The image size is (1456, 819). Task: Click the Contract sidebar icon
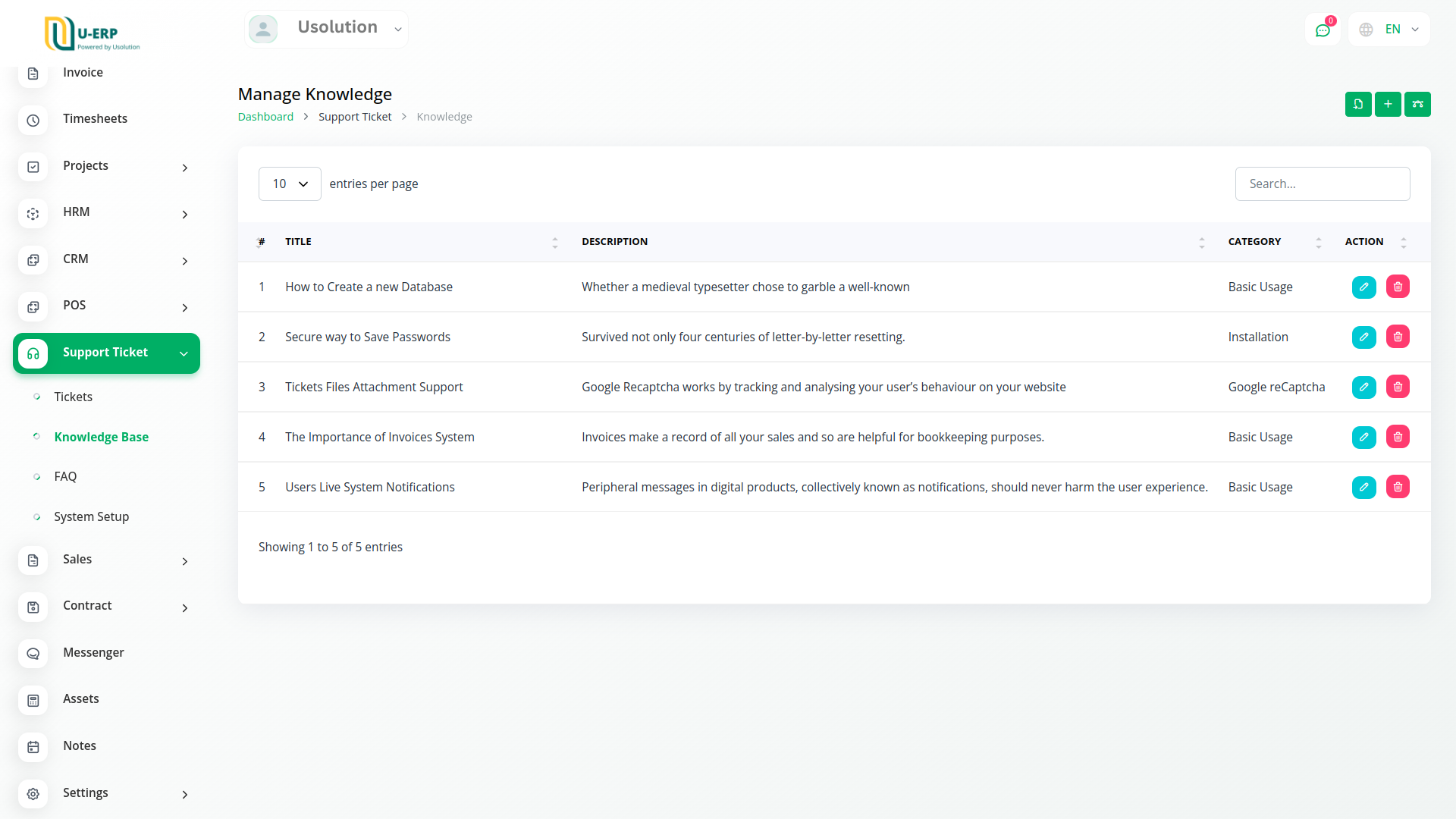pyautogui.click(x=33, y=607)
